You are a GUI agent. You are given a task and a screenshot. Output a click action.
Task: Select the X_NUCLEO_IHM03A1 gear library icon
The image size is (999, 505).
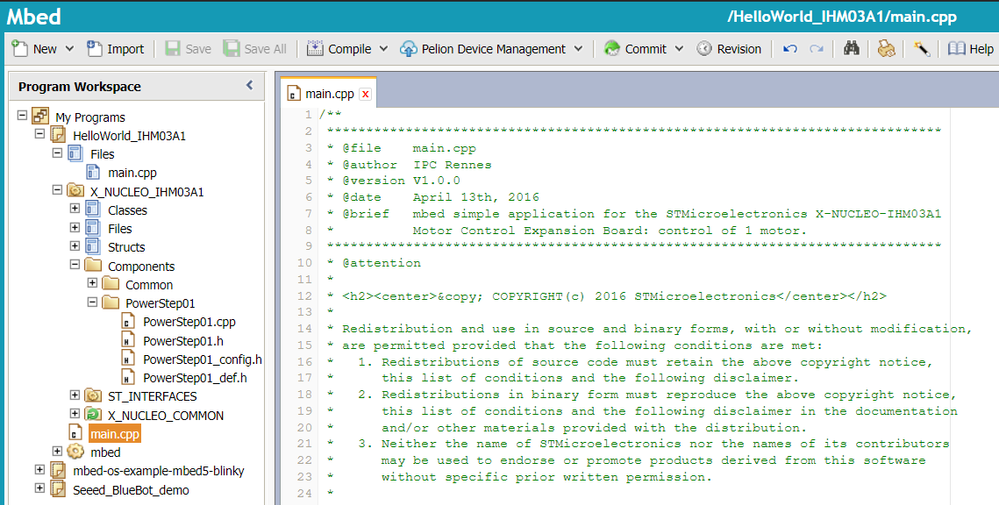tap(75, 190)
